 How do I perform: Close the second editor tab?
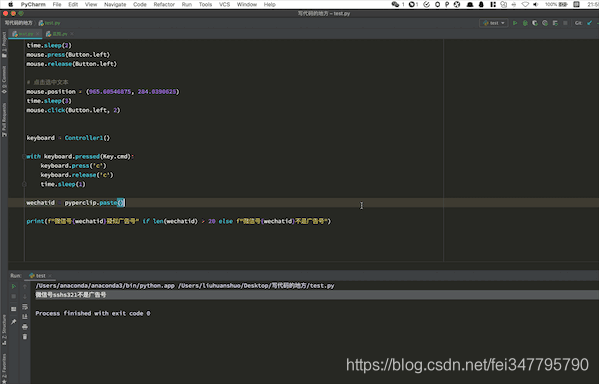pos(72,34)
